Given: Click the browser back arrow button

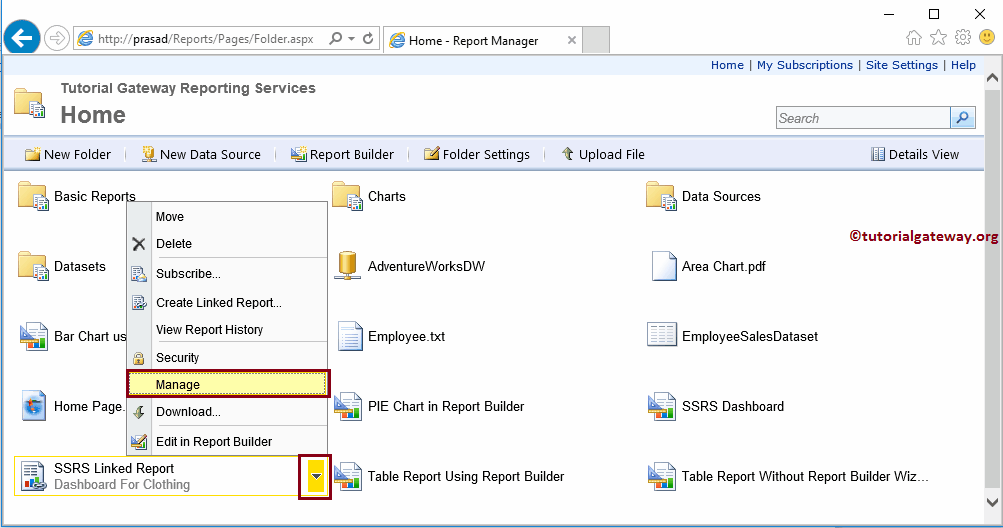Looking at the screenshot, I should pyautogui.click(x=22, y=38).
